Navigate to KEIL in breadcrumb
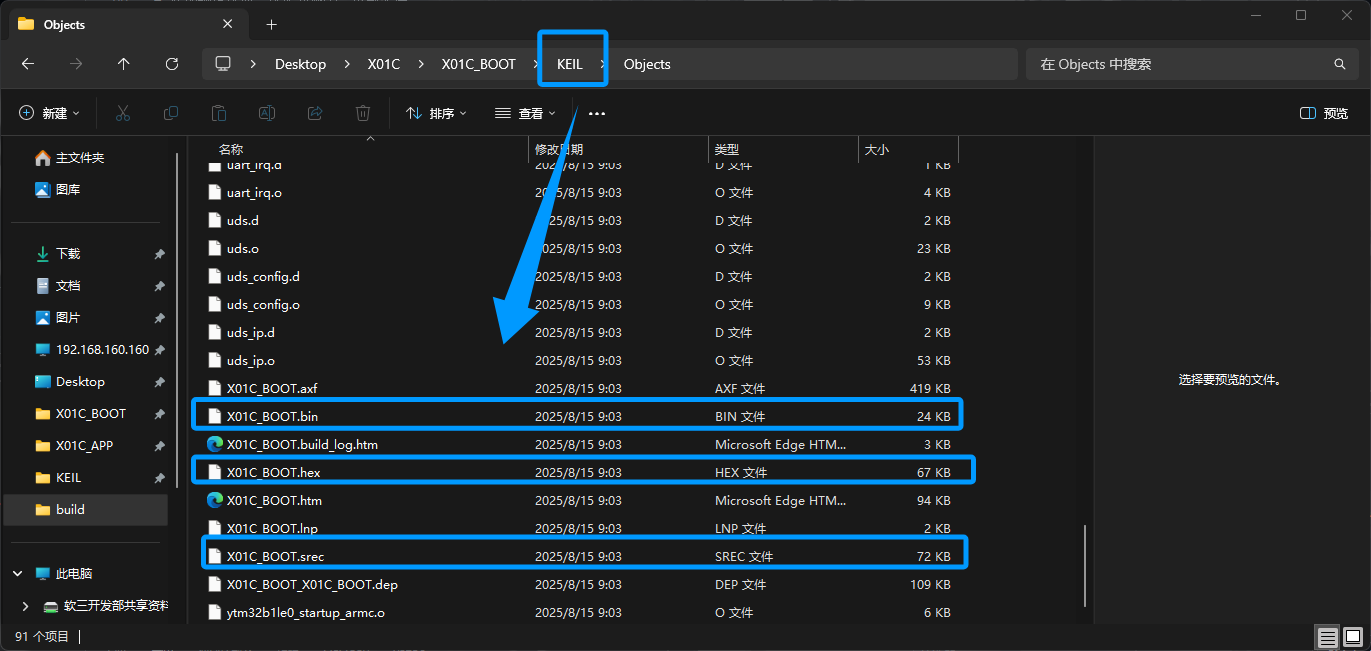The width and height of the screenshot is (1371, 651). coord(569,64)
